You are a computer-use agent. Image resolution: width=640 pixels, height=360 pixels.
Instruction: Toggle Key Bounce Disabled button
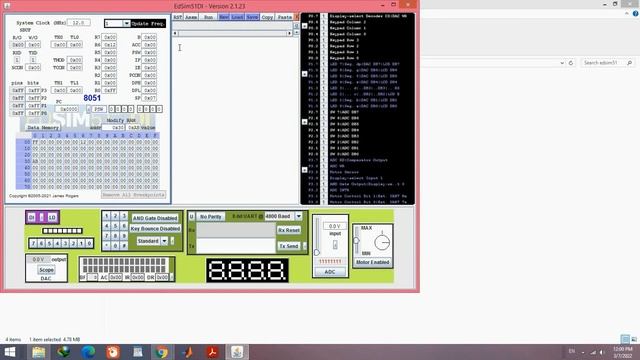tap(155, 229)
